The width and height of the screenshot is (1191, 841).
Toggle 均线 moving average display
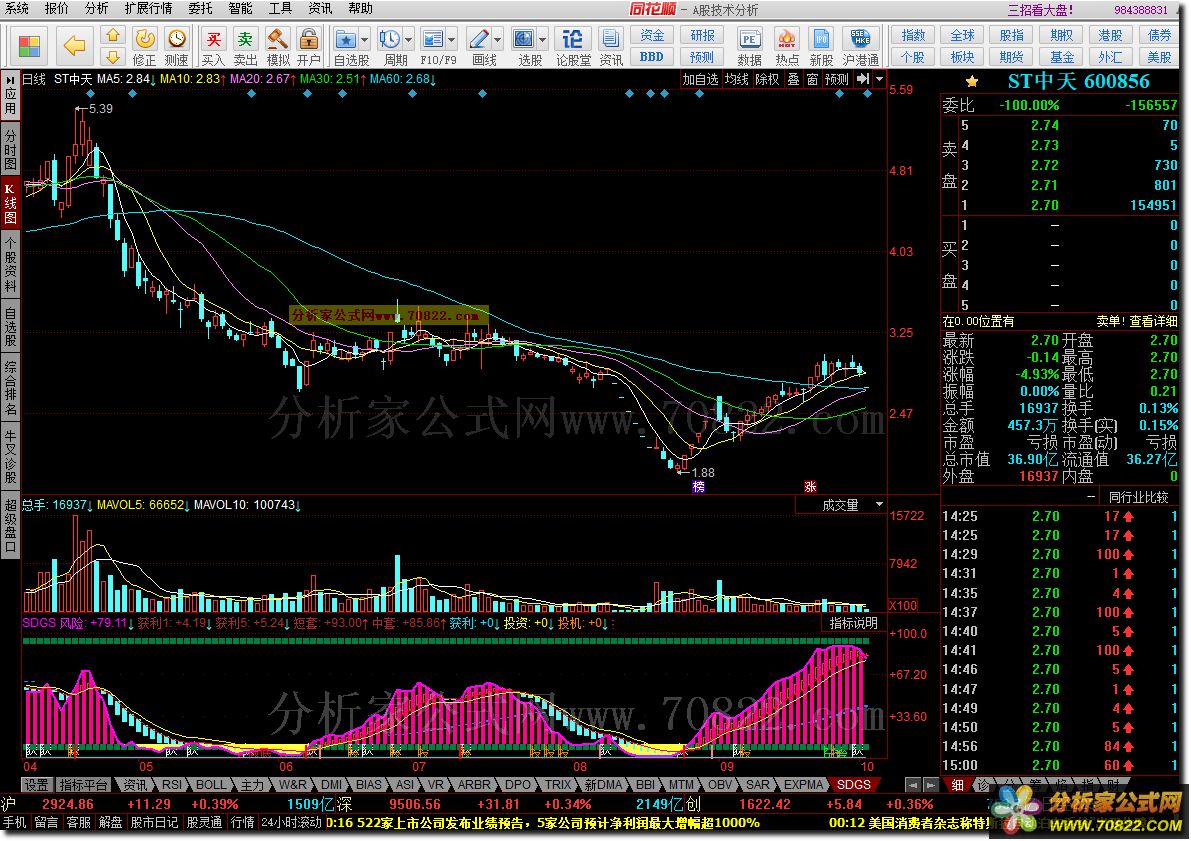736,79
